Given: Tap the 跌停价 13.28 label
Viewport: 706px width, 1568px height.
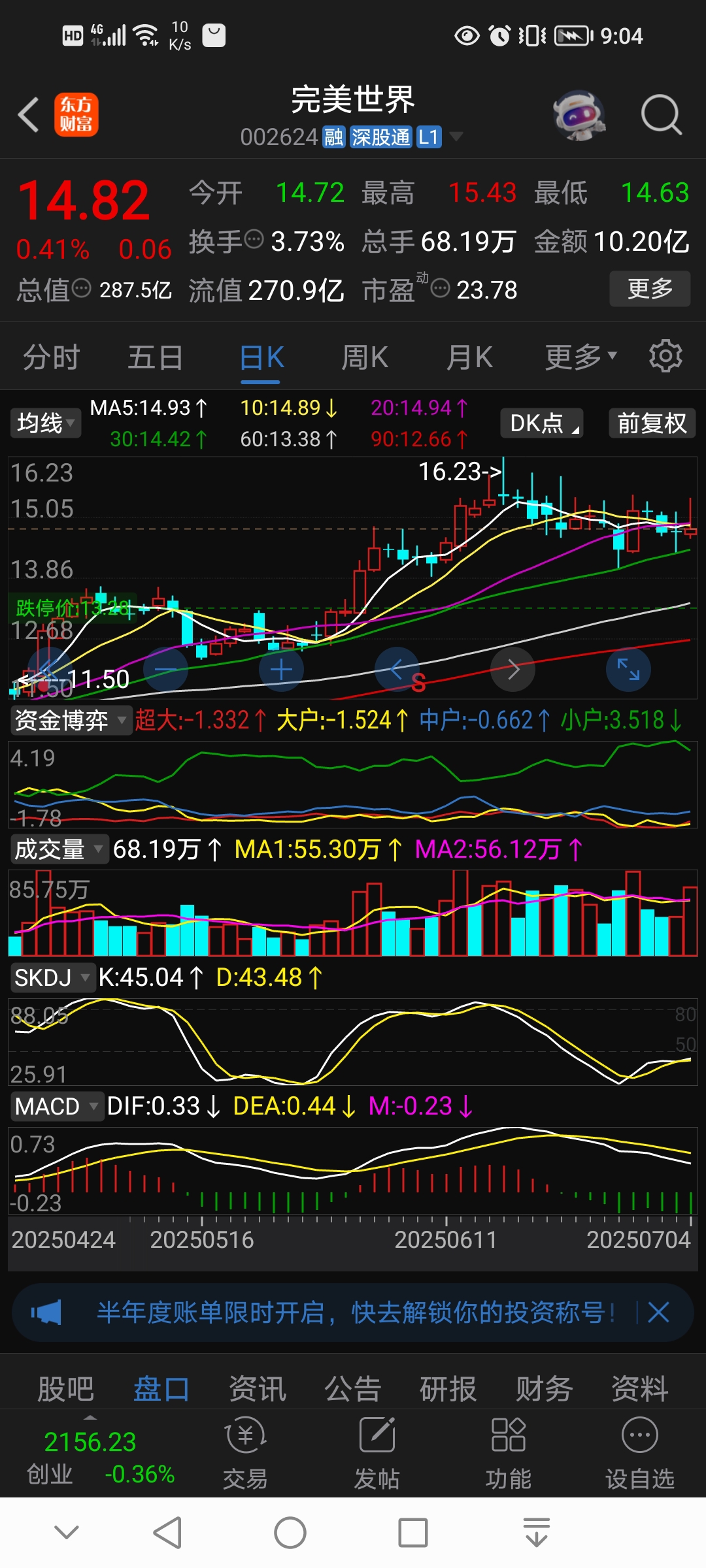Looking at the screenshot, I should [x=73, y=608].
